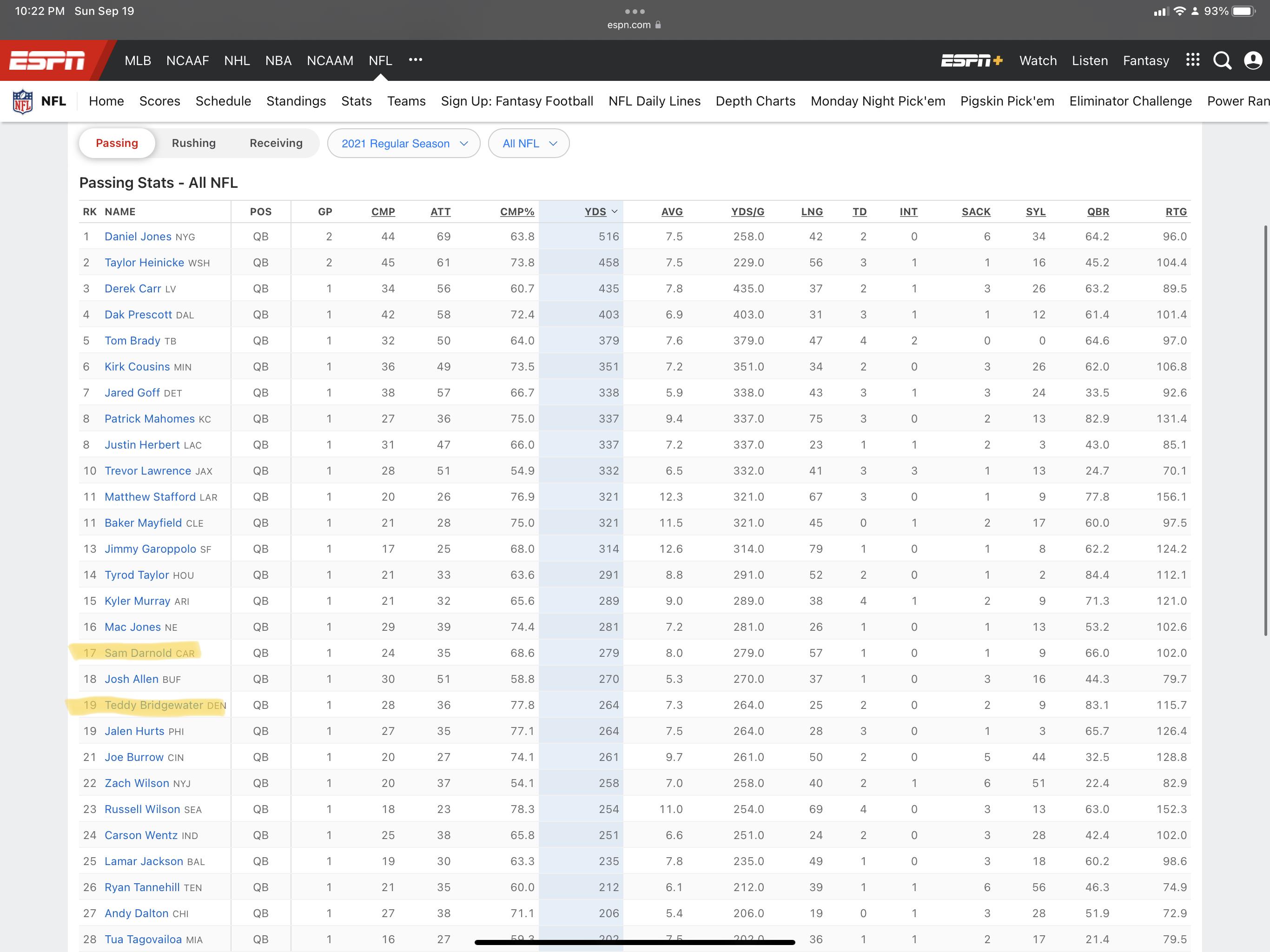
Task: Open Sam Darnold player page
Action: pos(138,653)
